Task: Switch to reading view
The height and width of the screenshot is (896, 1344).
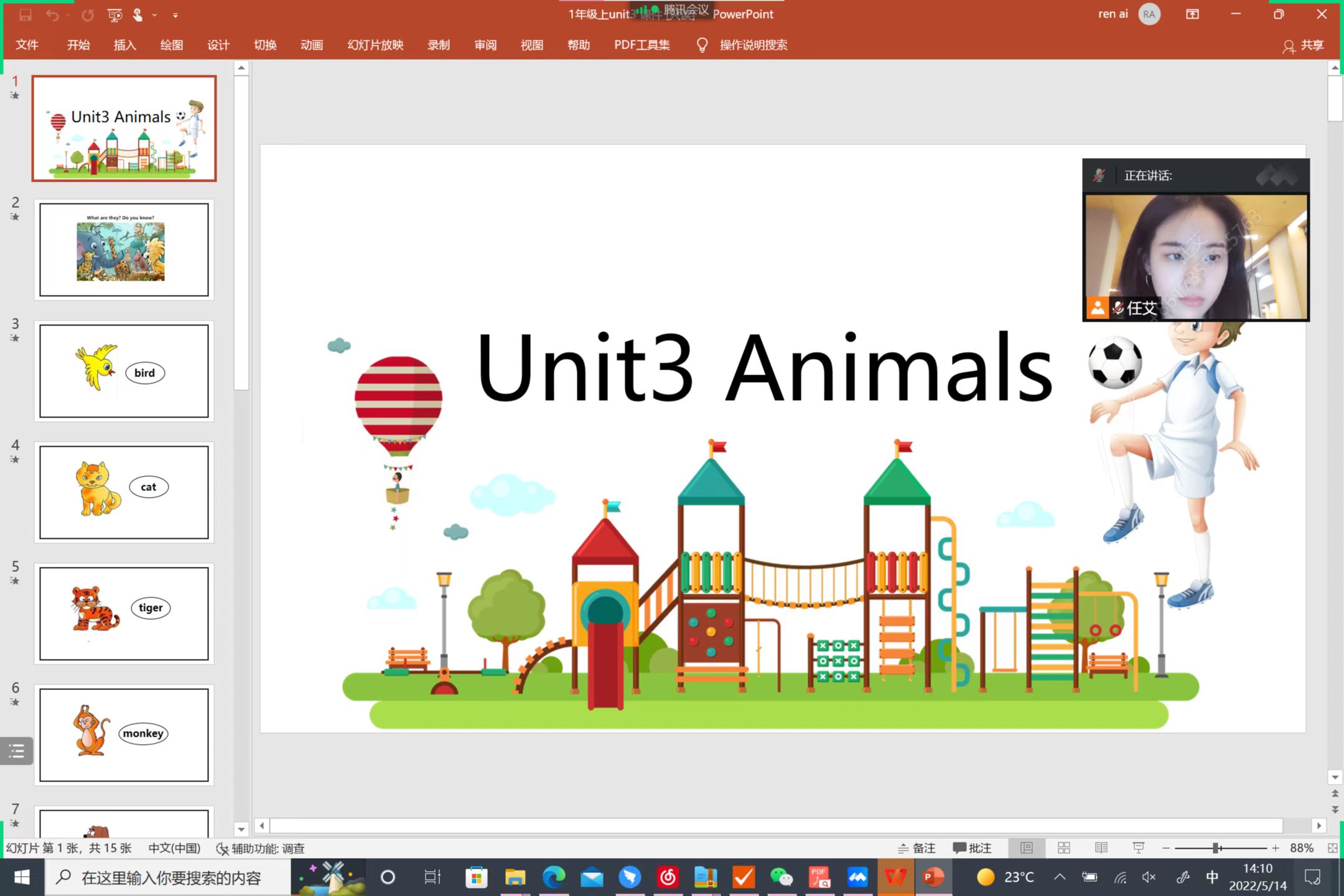Action: tap(1101, 848)
